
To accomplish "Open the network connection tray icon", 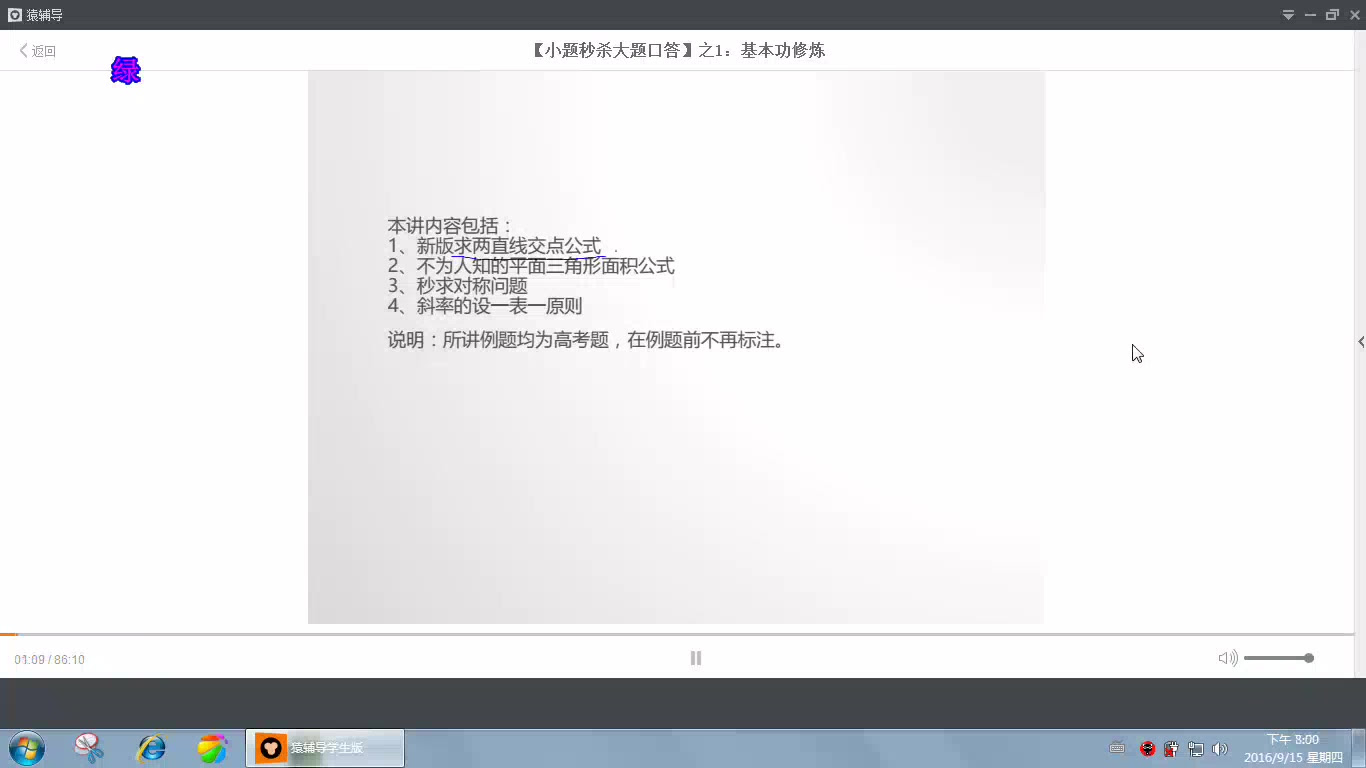I will point(1195,748).
